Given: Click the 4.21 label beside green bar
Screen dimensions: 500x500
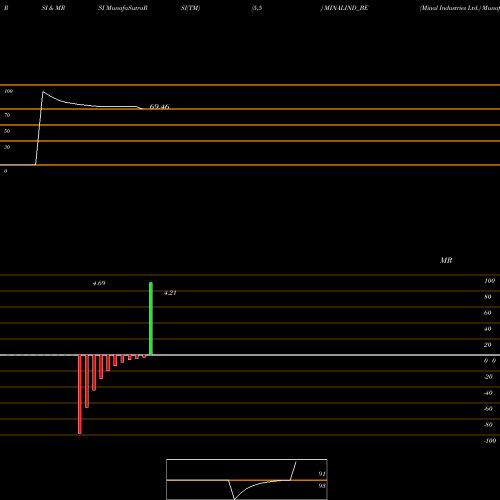Looking at the screenshot, I should pos(170,293).
